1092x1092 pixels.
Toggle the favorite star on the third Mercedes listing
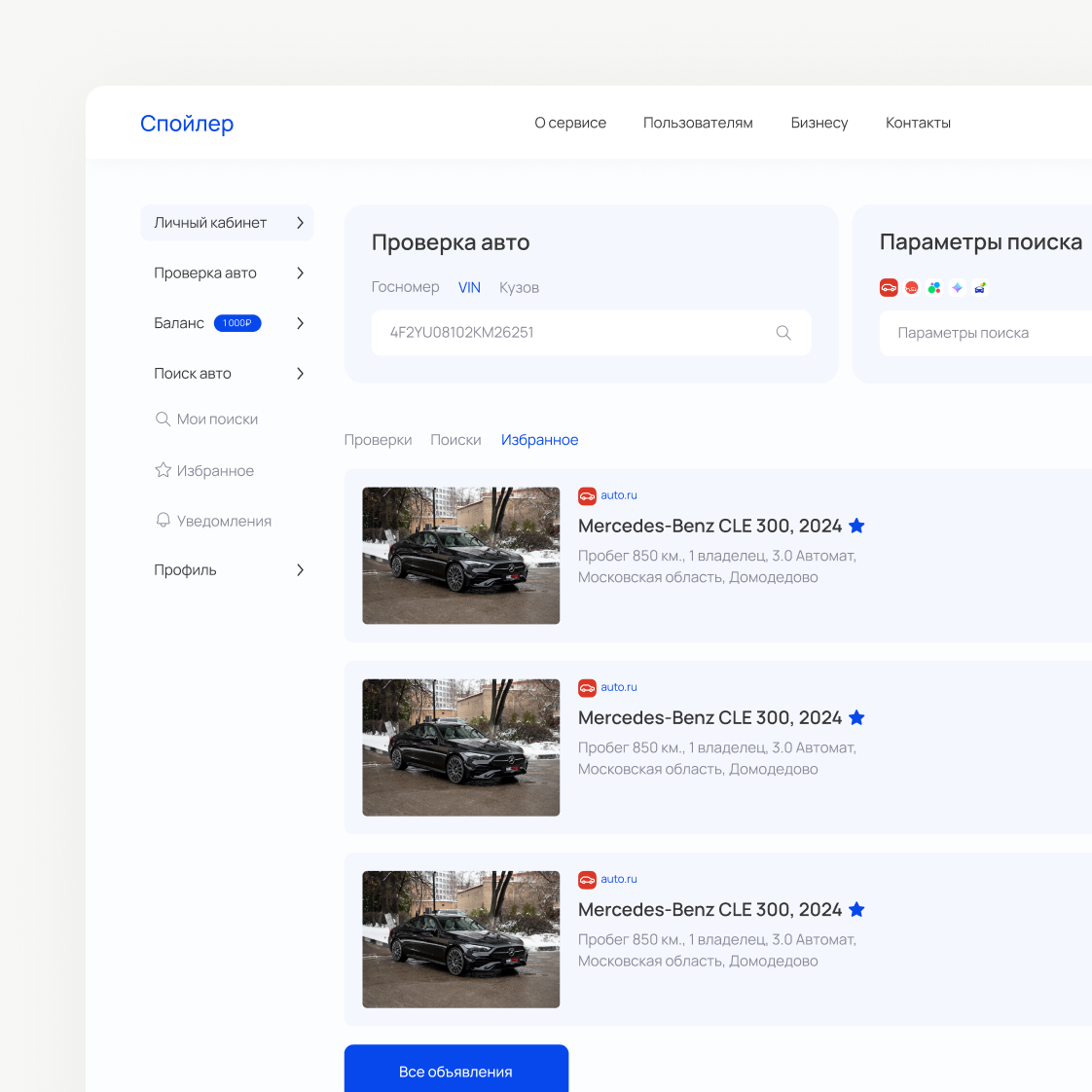(x=856, y=909)
